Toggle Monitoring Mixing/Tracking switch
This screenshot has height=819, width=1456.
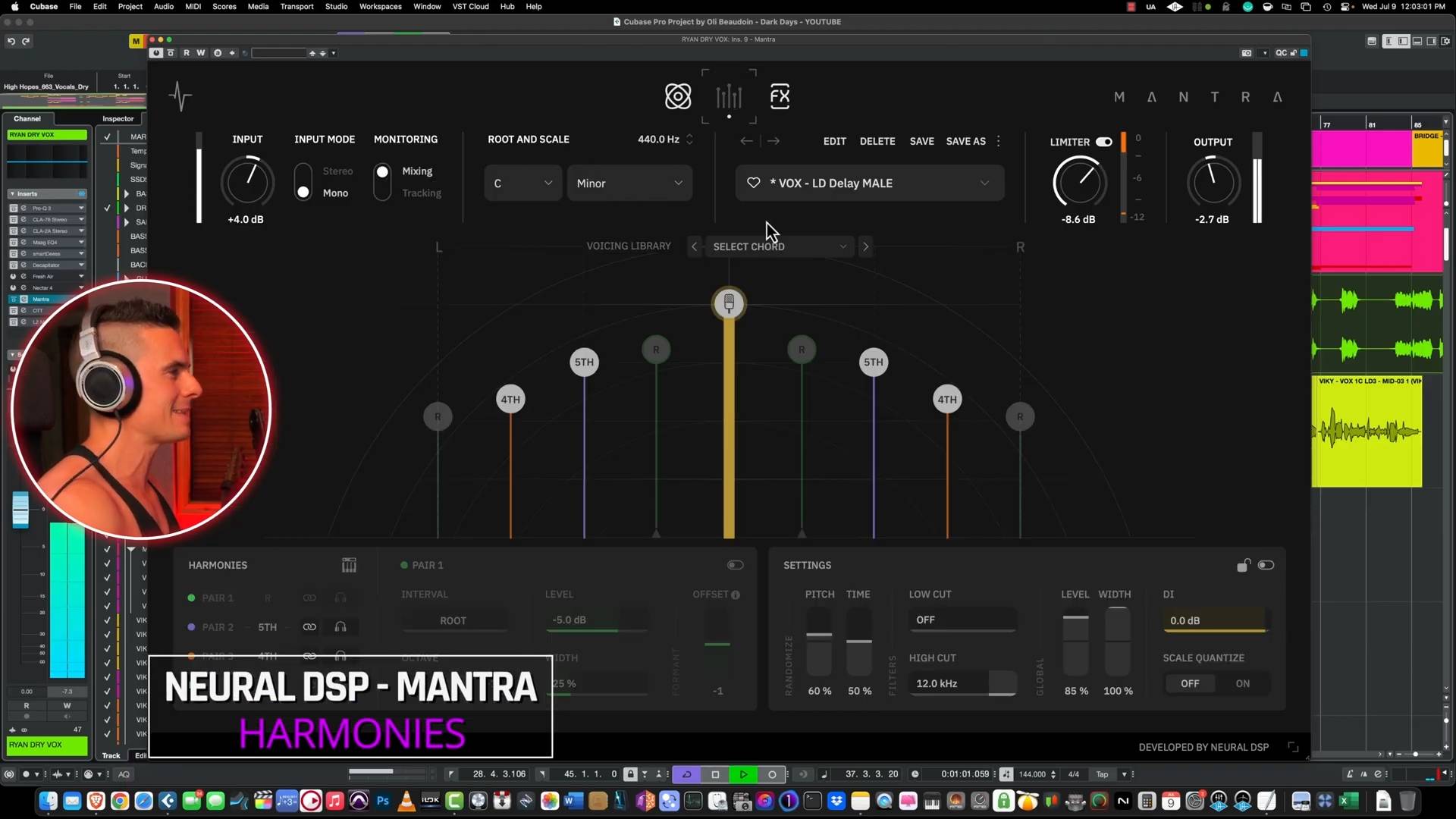(382, 182)
